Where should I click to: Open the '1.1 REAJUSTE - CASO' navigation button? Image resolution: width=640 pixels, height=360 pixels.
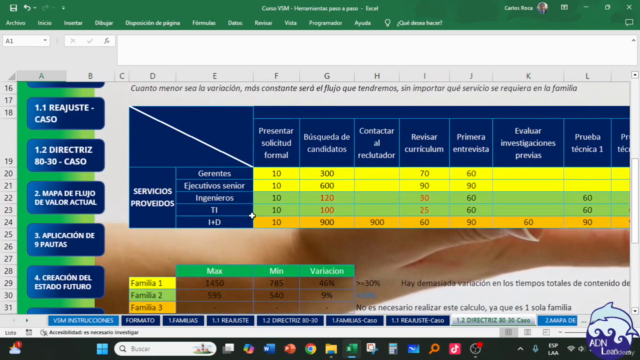[x=65, y=113]
